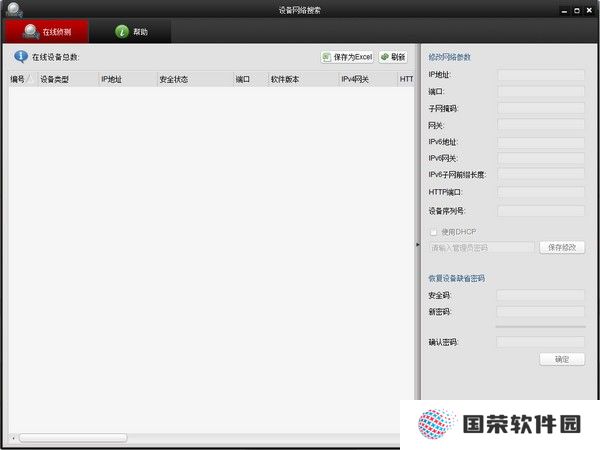Click the 新密码 input field
This screenshot has width=600, height=450.
540,311
